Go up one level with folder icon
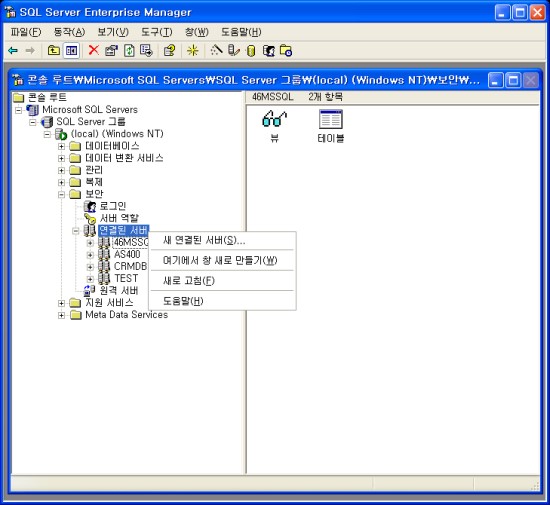The height and width of the screenshot is (505, 550). (54, 51)
